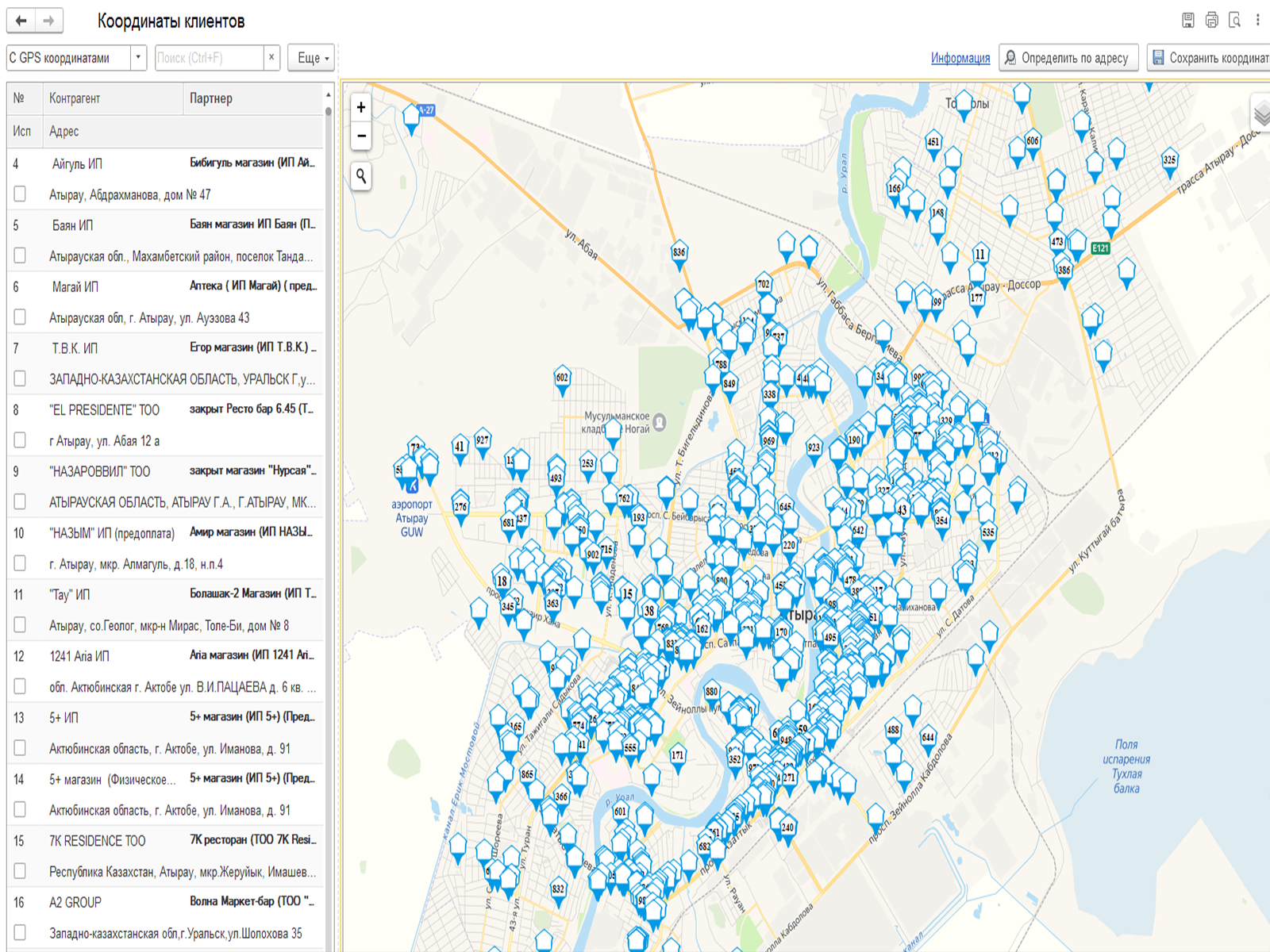Select map marker number 451
Viewport: 1270px width, 952px height.
[933, 144]
